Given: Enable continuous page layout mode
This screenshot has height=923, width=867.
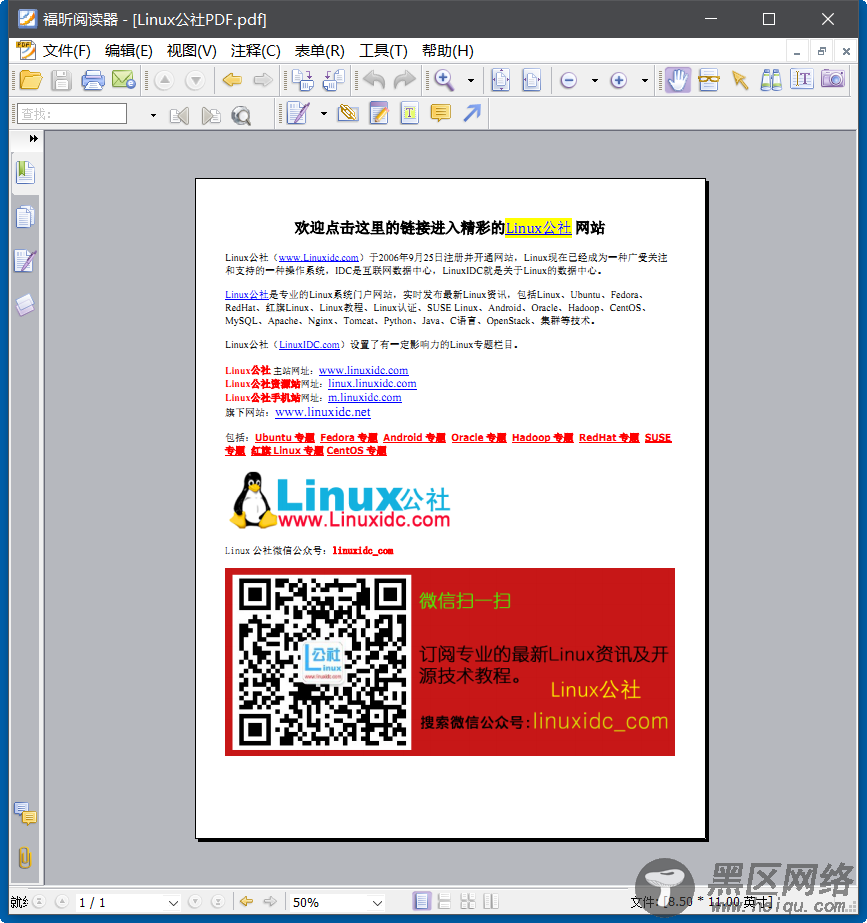Looking at the screenshot, I should tap(444, 901).
